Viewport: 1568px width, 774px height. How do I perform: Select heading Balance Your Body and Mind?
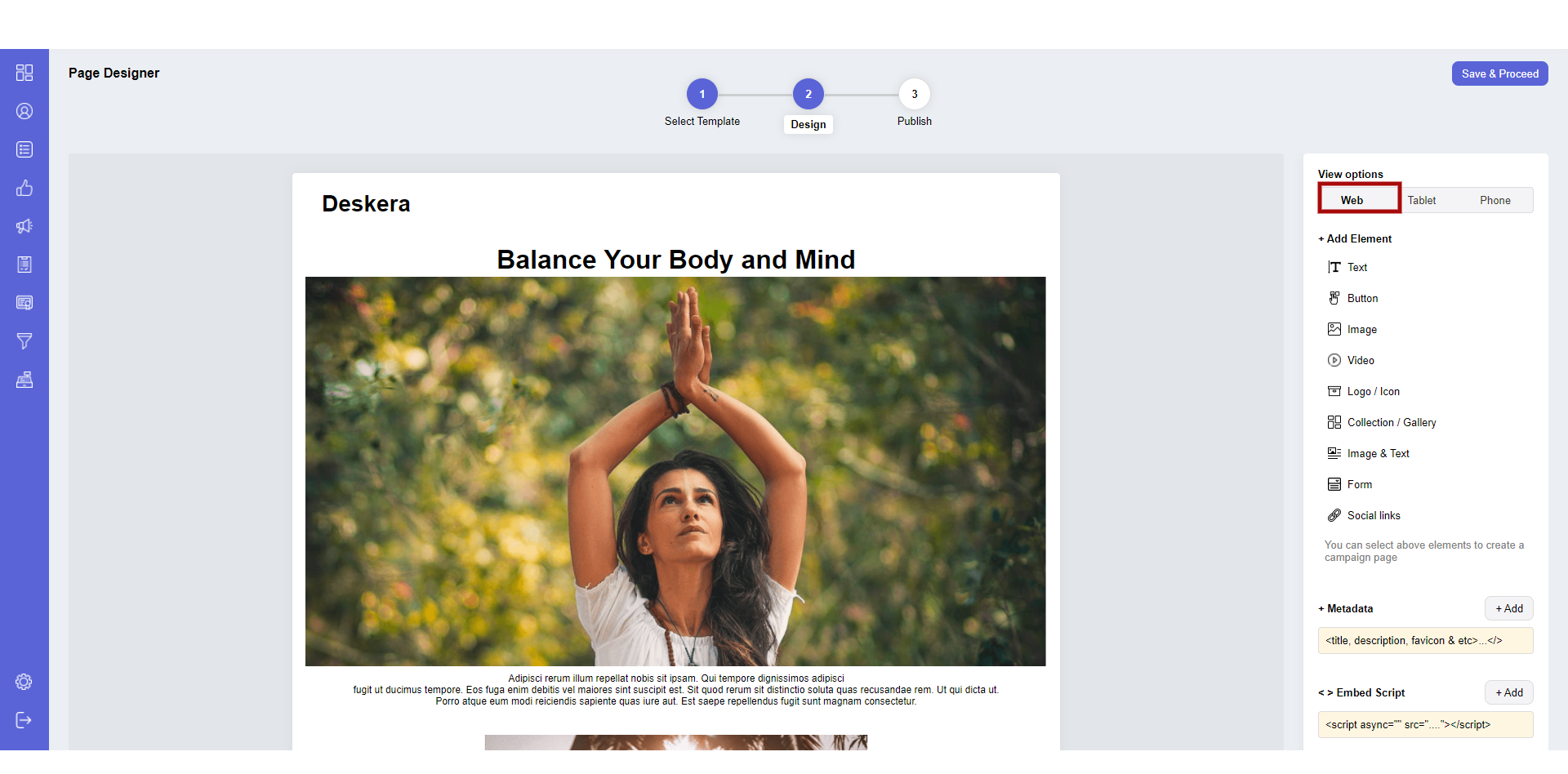point(675,260)
